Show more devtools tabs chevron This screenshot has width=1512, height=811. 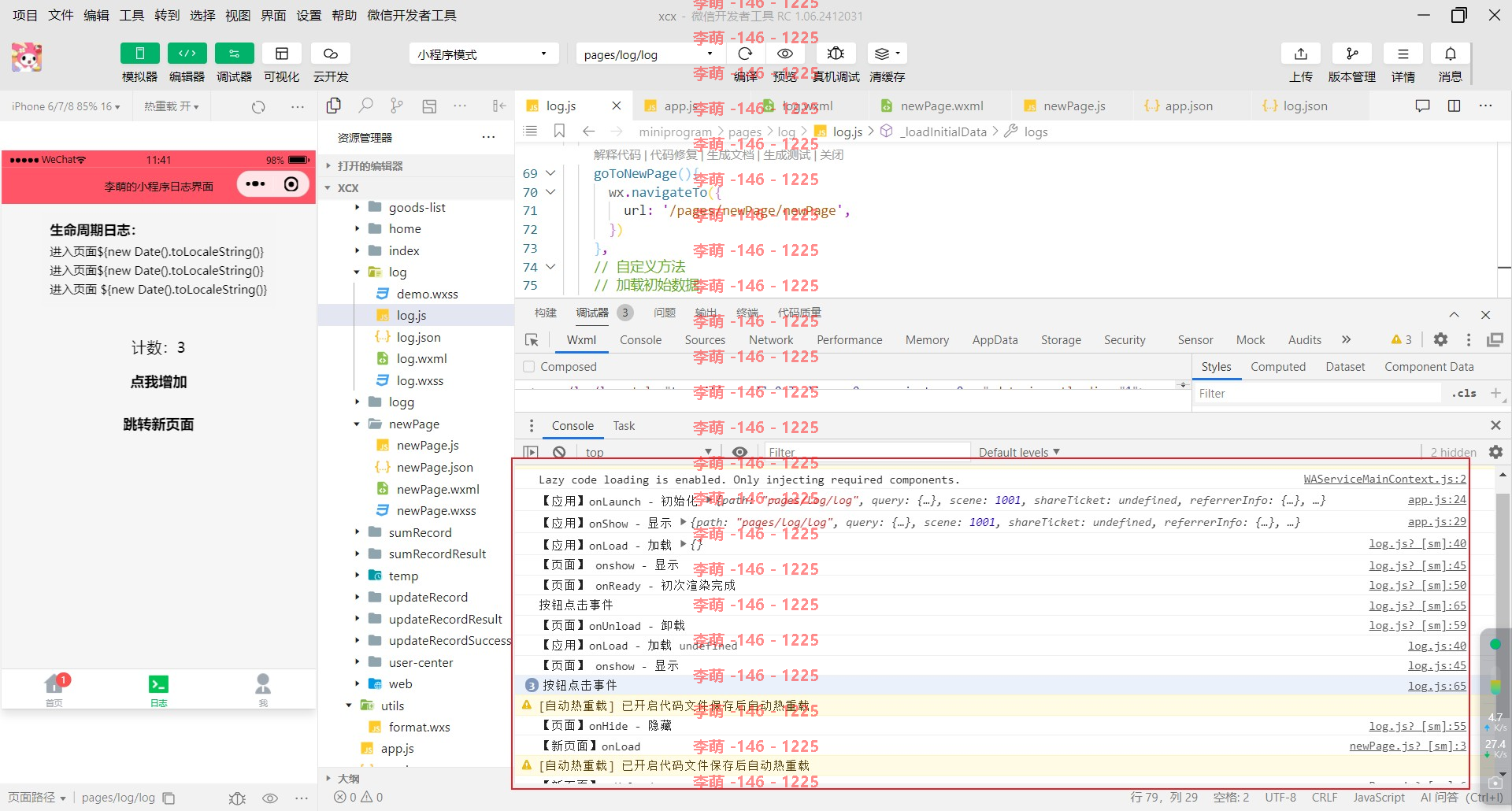tap(1346, 339)
